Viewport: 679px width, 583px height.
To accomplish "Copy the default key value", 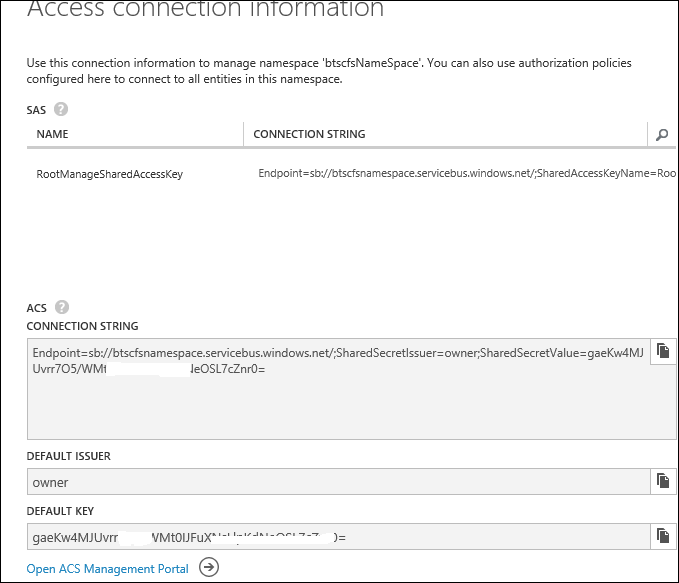I will pos(663,536).
